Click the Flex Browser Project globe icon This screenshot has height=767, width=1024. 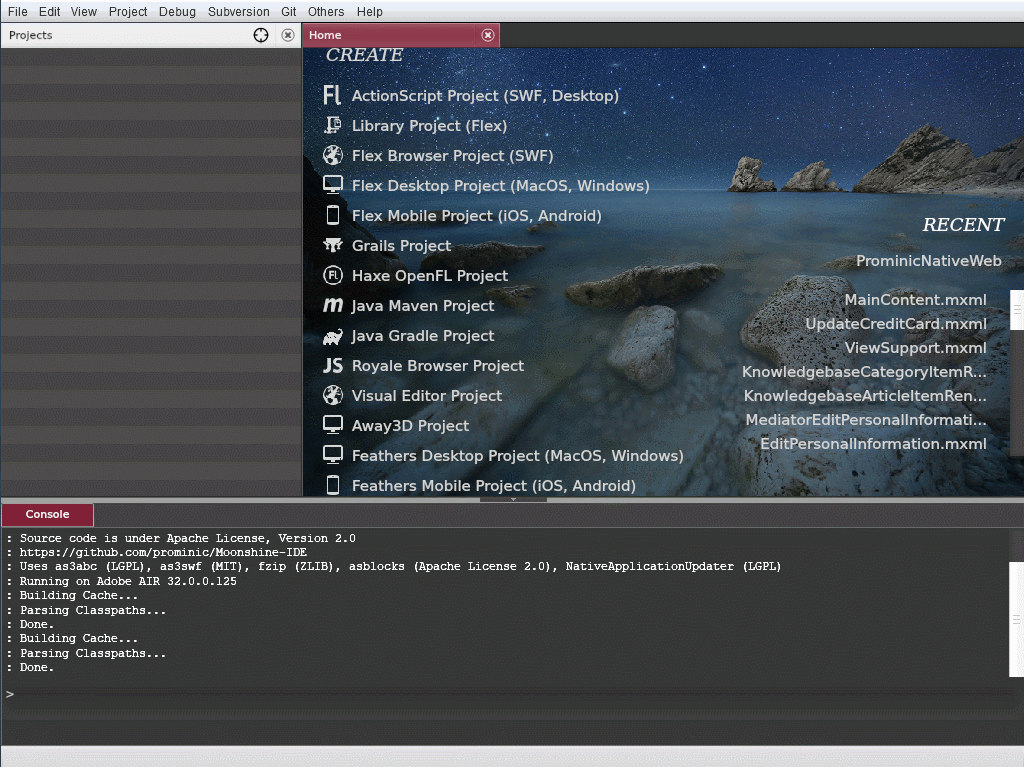coord(333,155)
